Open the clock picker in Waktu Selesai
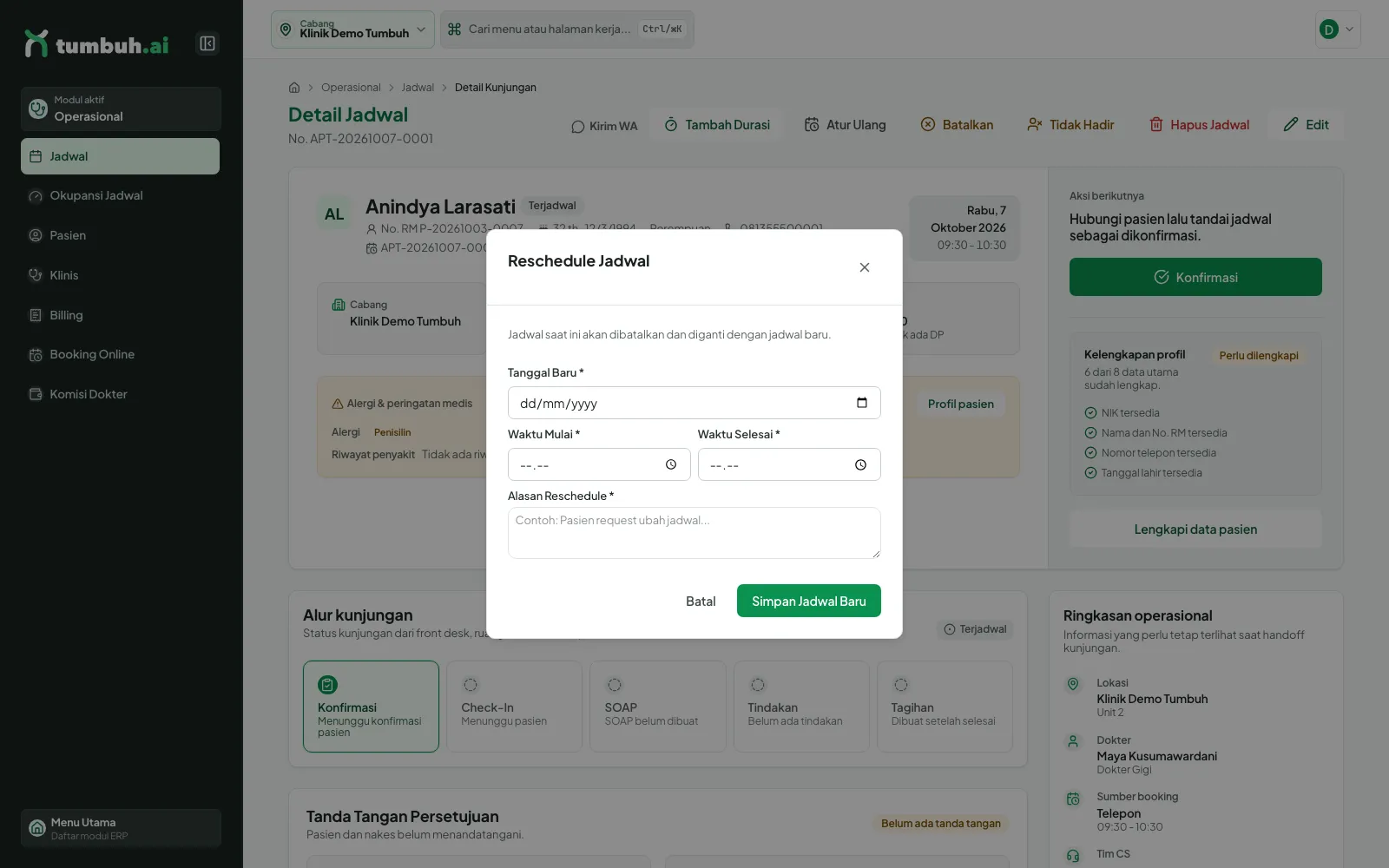Image resolution: width=1389 pixels, height=868 pixels. coord(860,464)
